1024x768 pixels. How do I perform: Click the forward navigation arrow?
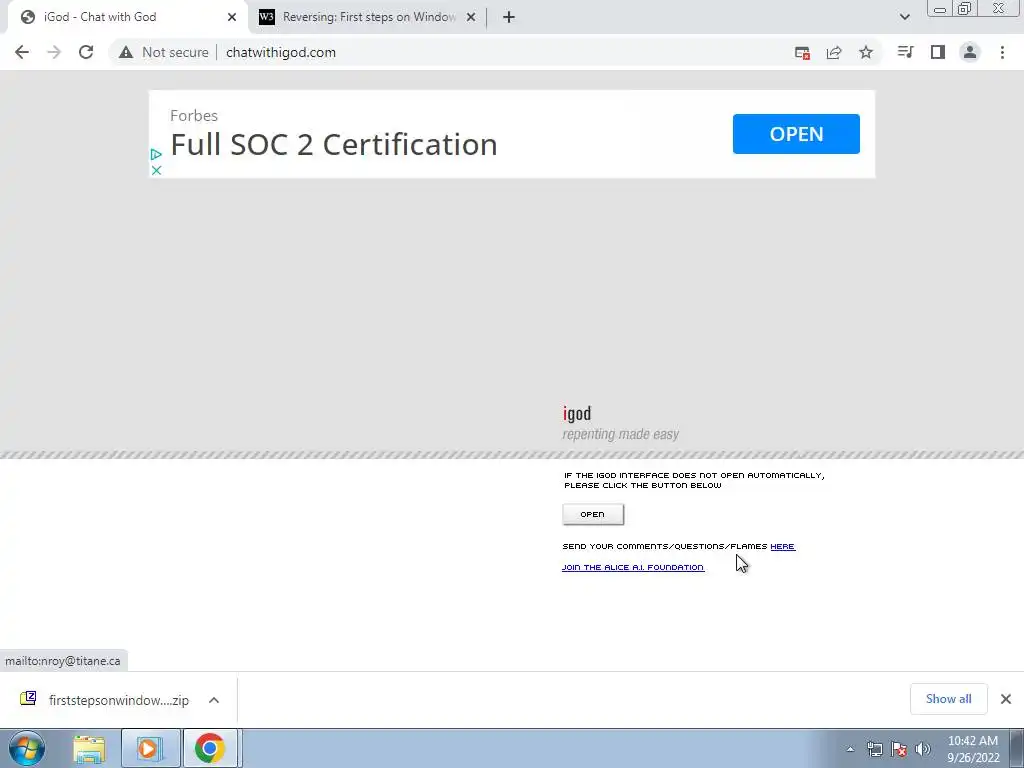pyautogui.click(x=54, y=52)
